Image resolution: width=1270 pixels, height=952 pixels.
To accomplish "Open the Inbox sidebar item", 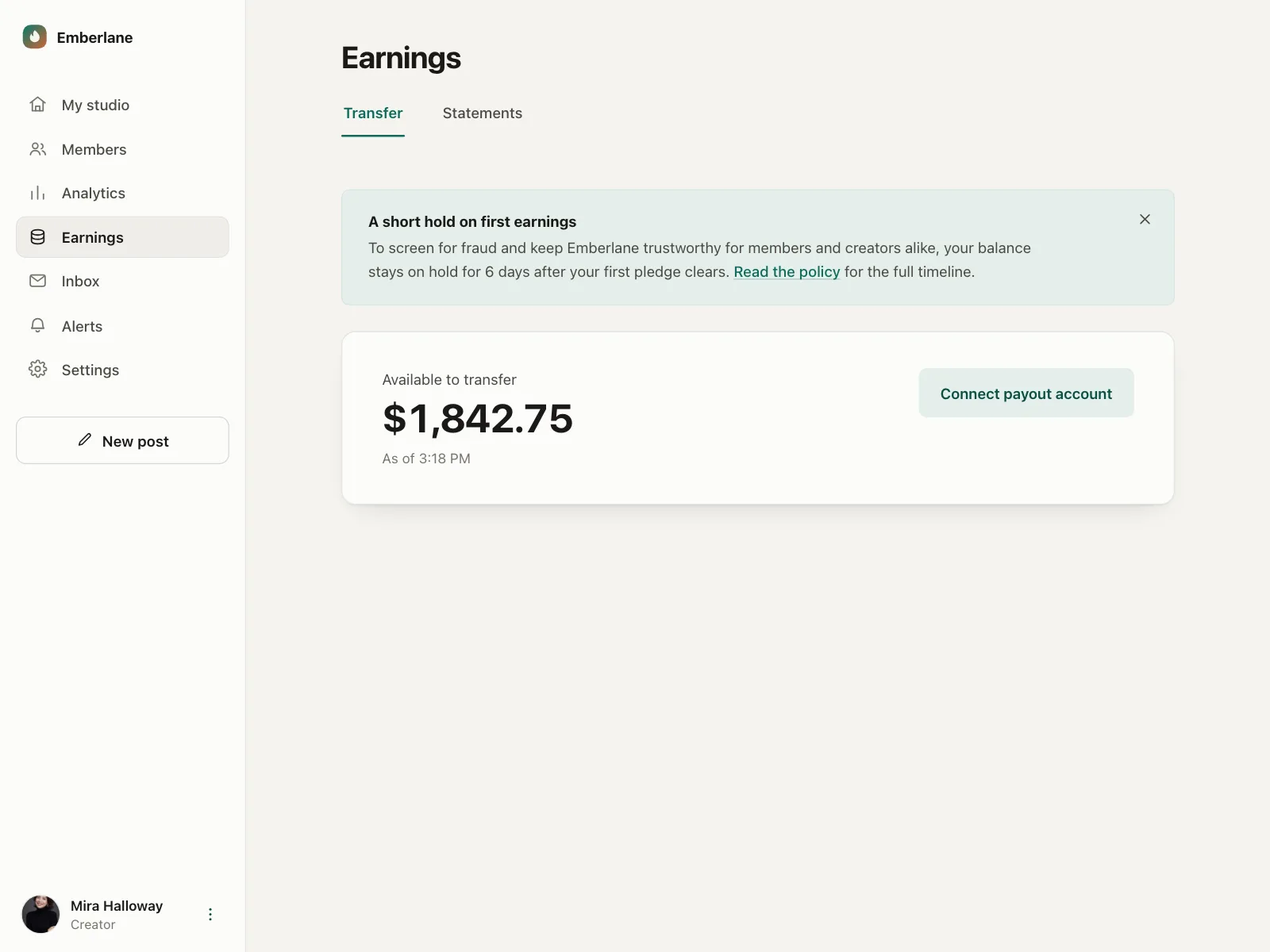I will 122,281.
